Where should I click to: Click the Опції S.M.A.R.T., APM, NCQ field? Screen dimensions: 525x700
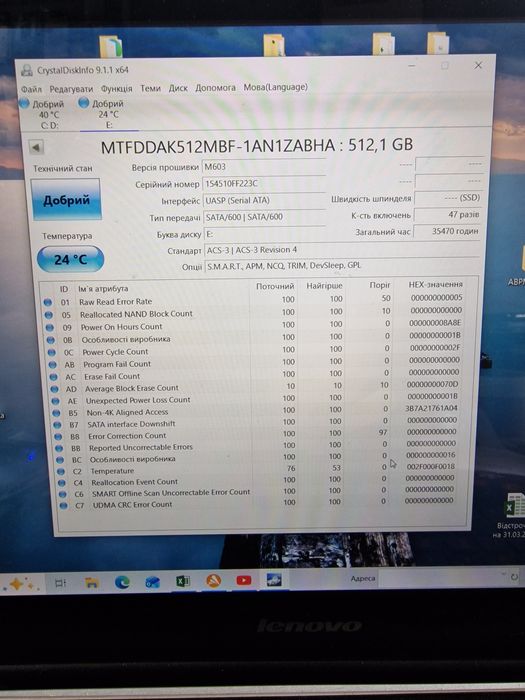tap(342, 266)
